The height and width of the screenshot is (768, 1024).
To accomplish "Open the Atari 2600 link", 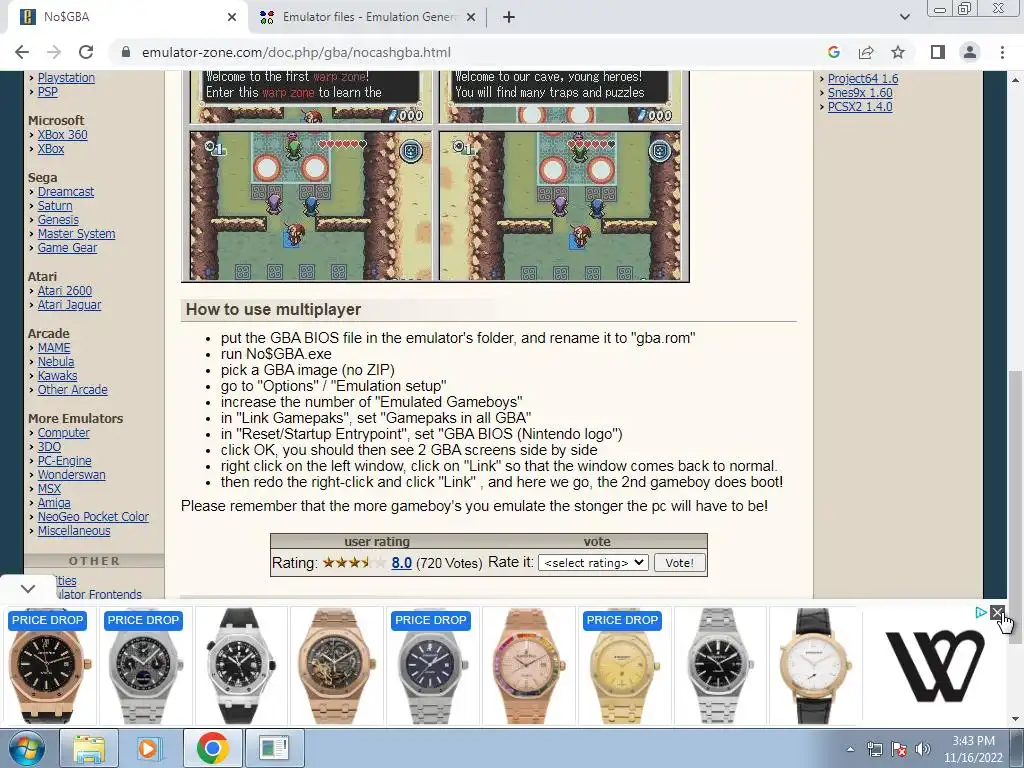I will click(65, 291).
